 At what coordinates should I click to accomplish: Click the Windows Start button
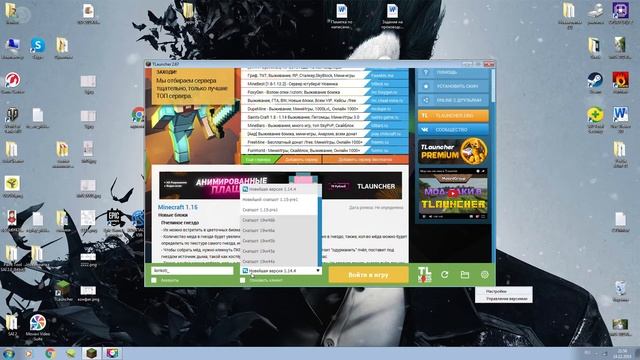(x=9, y=353)
